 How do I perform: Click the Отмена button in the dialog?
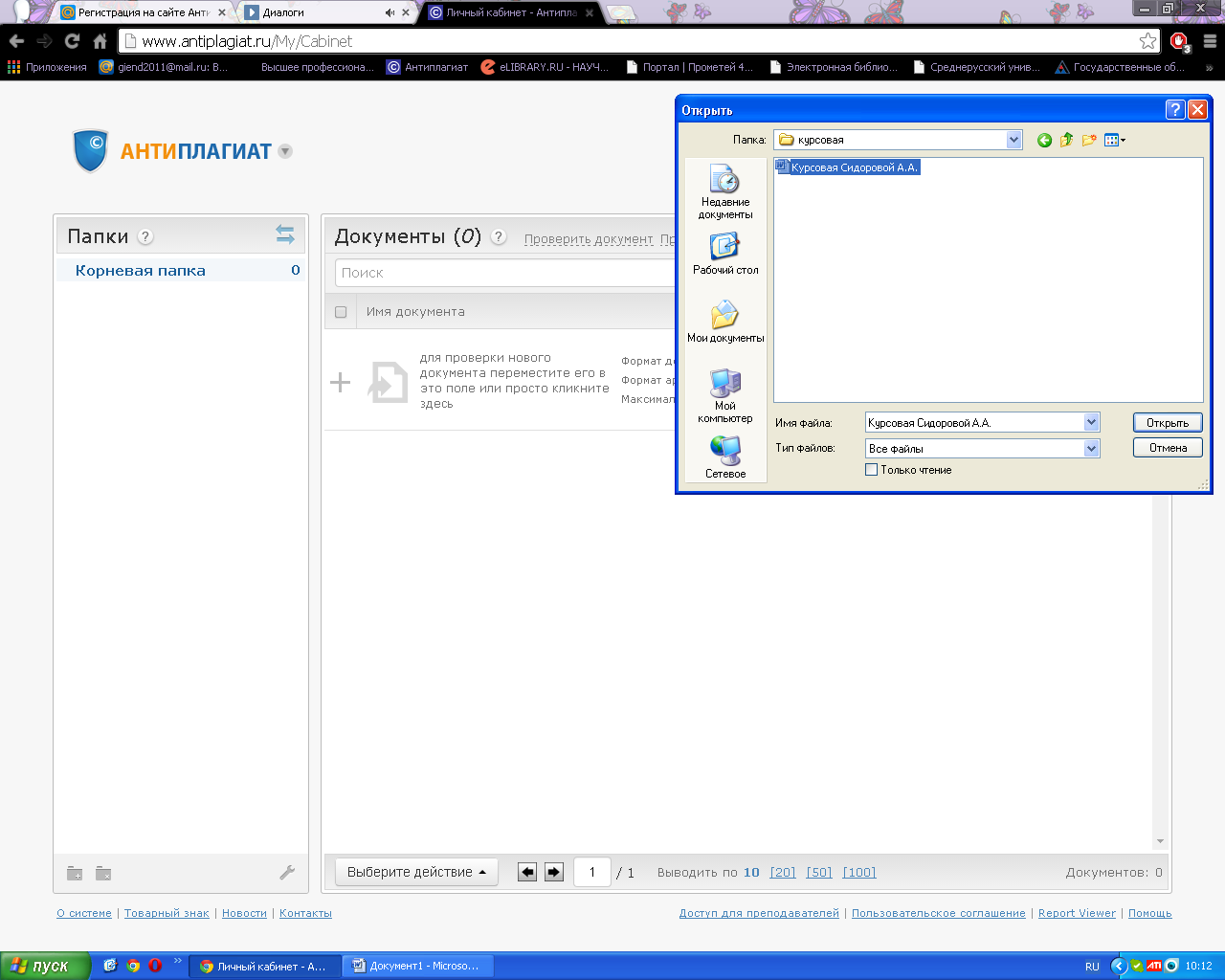[x=1168, y=448]
